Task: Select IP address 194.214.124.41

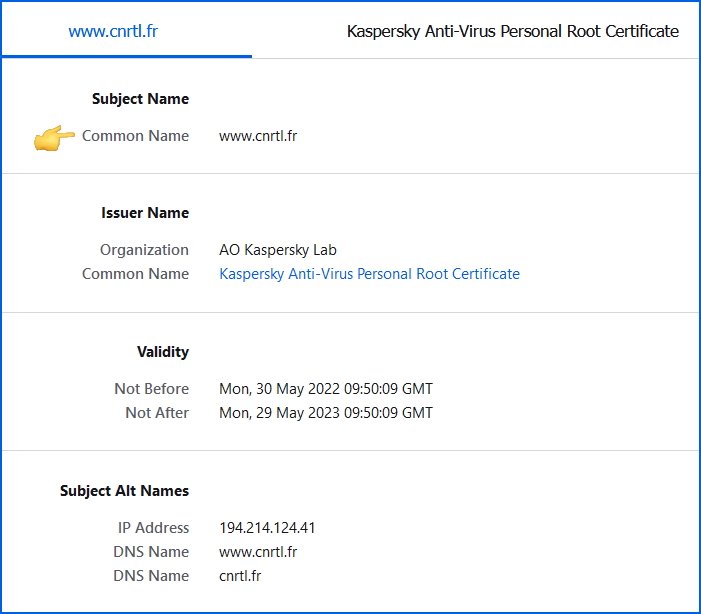Action: pos(267,528)
